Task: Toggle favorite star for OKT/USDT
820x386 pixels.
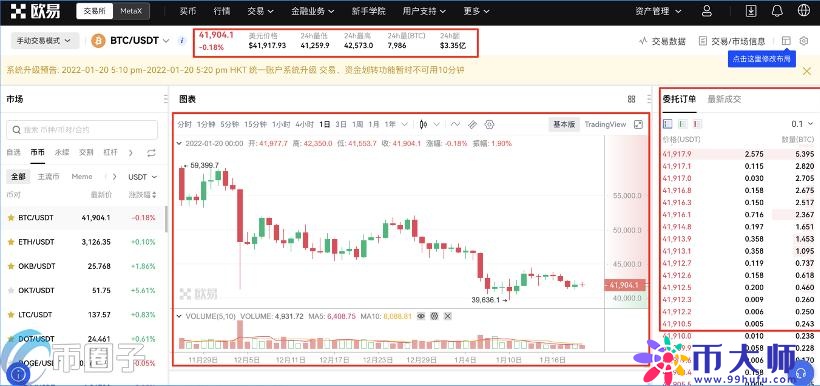Action: click(10, 290)
